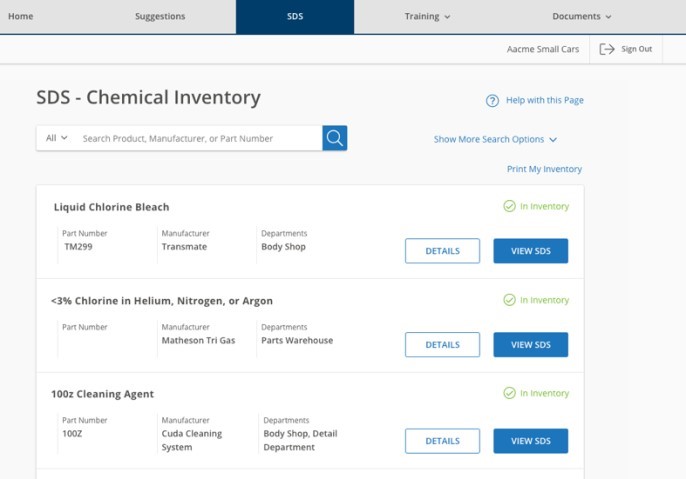Open the Suggestions tab
The width and height of the screenshot is (686, 479).
(x=160, y=17)
